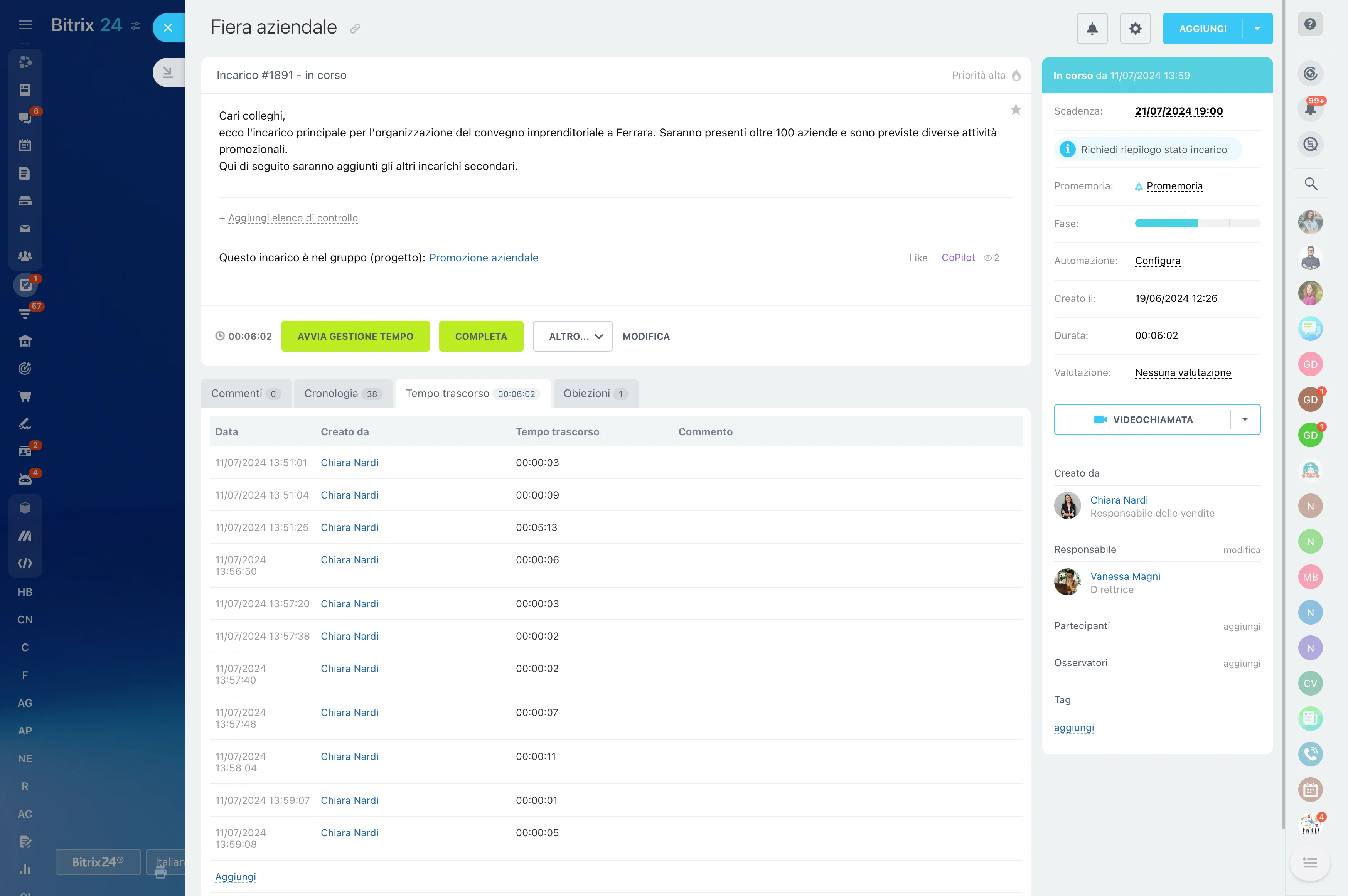Open the hamburger main menu
Viewport: 1348px width, 896px height.
coord(25,25)
